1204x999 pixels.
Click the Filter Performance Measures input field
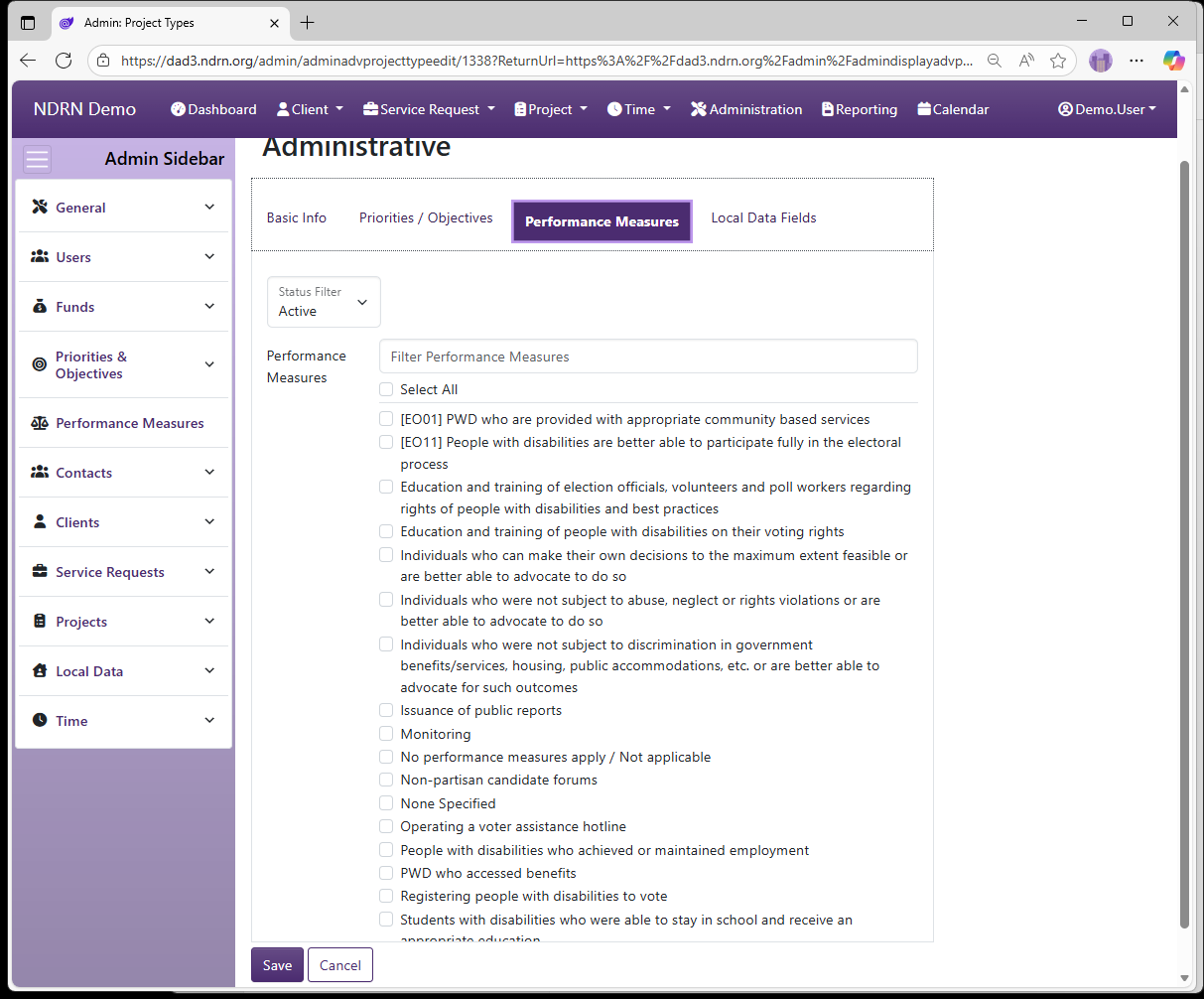[x=648, y=357]
